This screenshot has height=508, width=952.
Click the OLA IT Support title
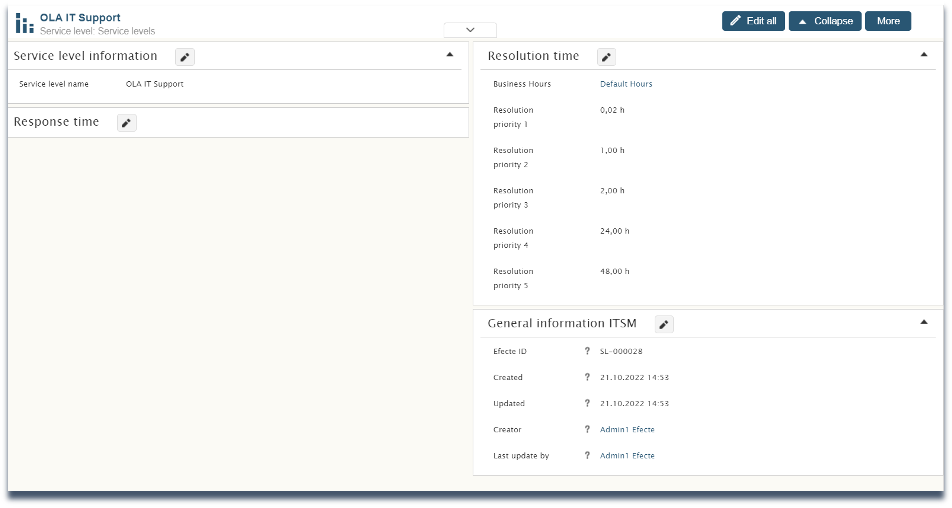point(80,18)
